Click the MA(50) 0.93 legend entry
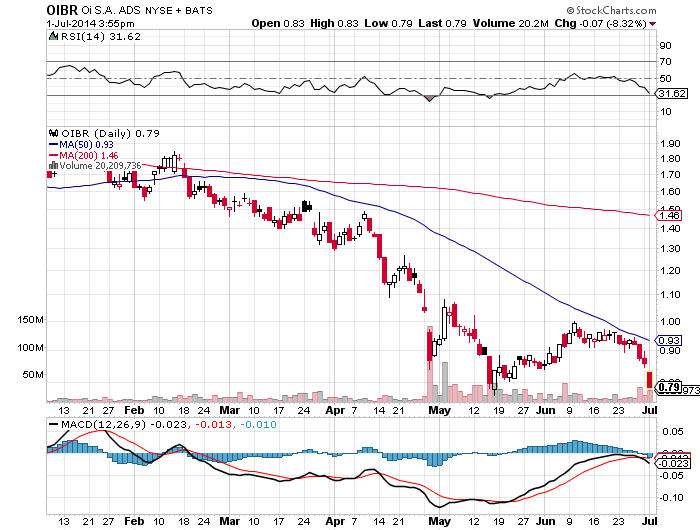Viewport: 700px width, 530px height. point(81,145)
